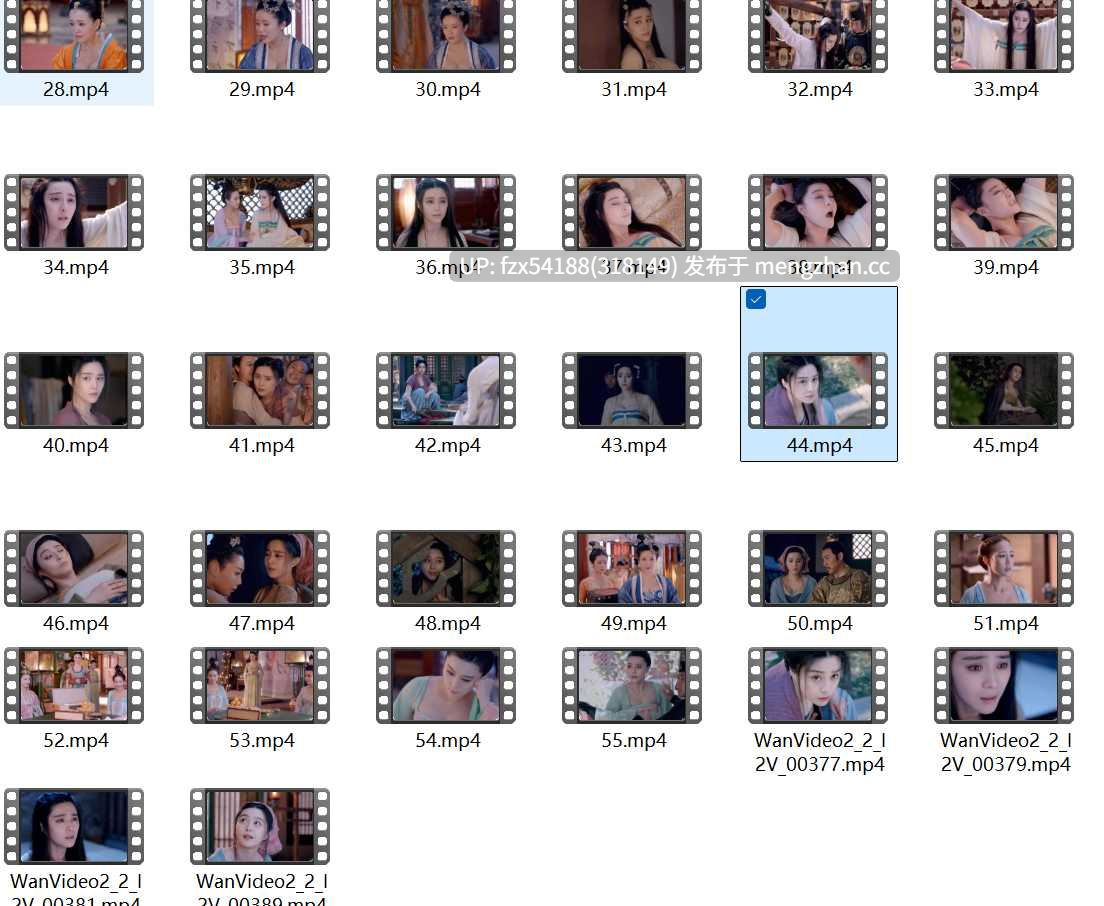Viewport: 1104px width, 906px height.
Task: Click the file name 54.mp4
Action: tap(448, 741)
